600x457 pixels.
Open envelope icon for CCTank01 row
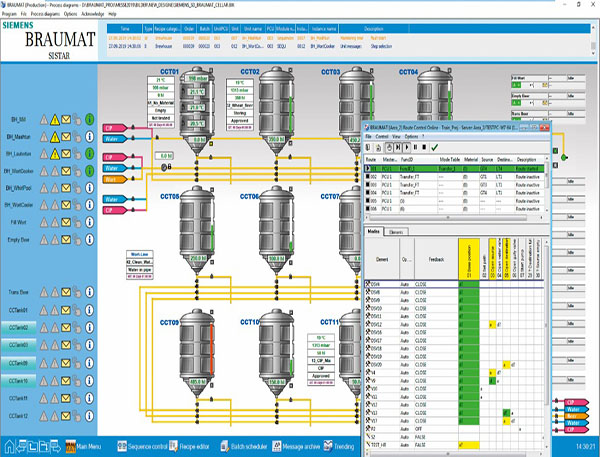tap(66, 310)
